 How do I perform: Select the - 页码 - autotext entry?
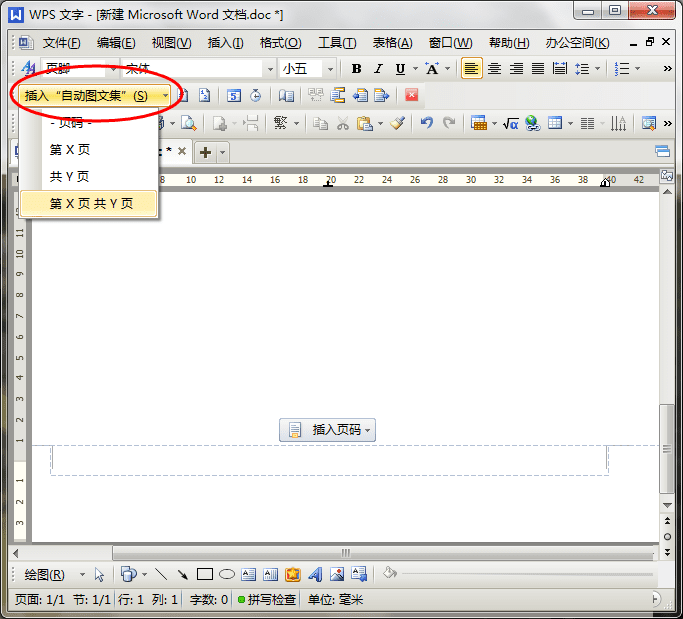[88, 124]
